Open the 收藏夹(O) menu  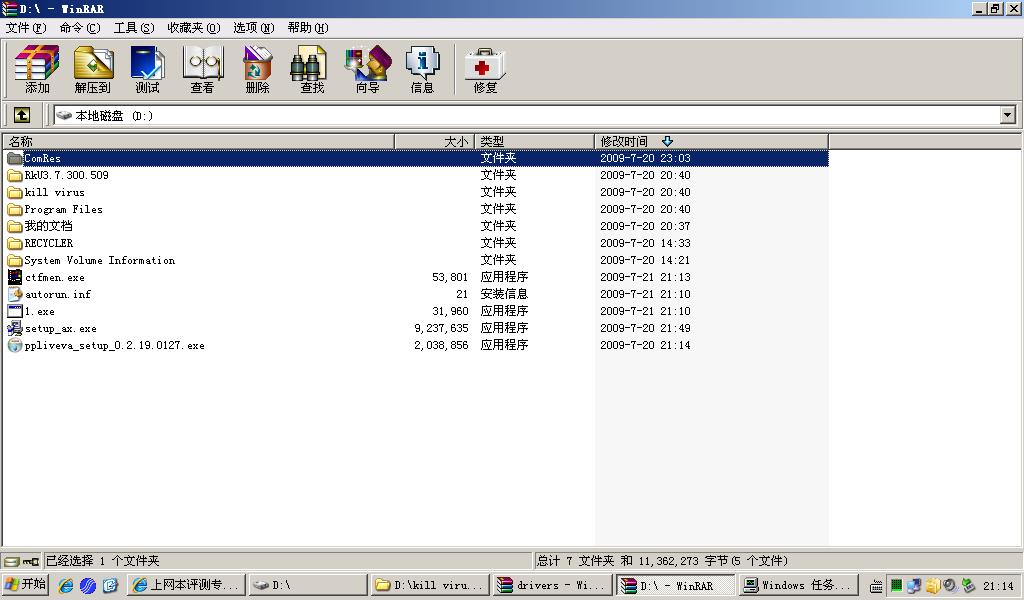pyautogui.click(x=194, y=27)
